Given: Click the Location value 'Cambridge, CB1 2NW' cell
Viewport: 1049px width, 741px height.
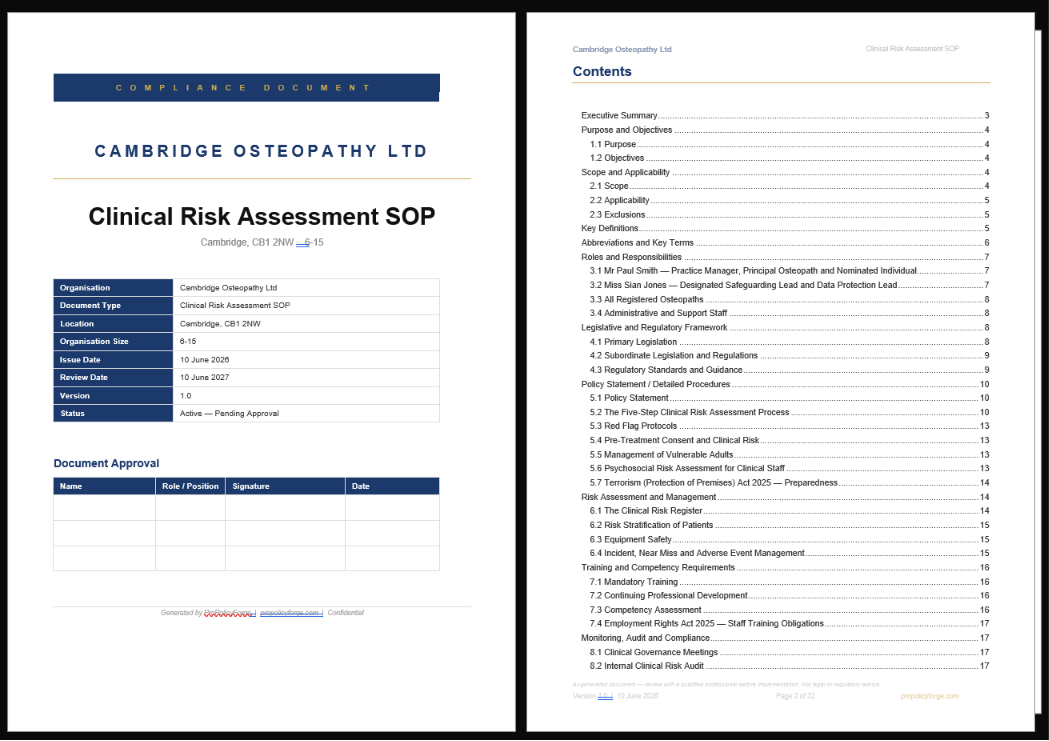Looking at the screenshot, I should coord(306,324).
